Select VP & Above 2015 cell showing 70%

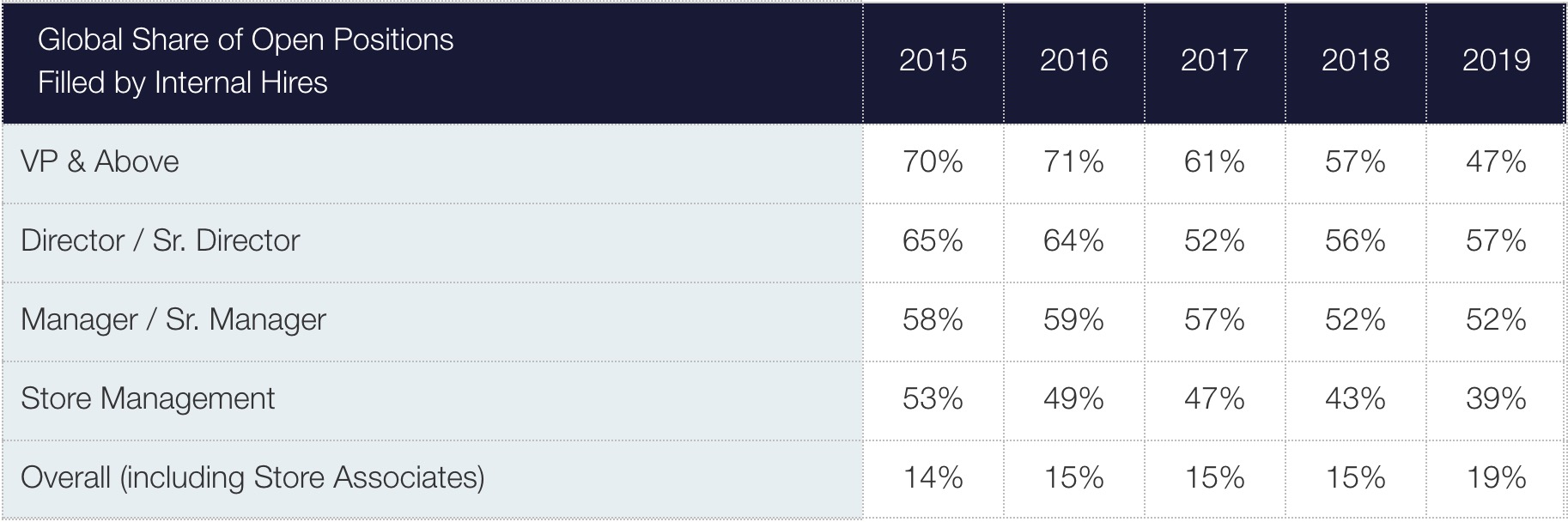933,161
